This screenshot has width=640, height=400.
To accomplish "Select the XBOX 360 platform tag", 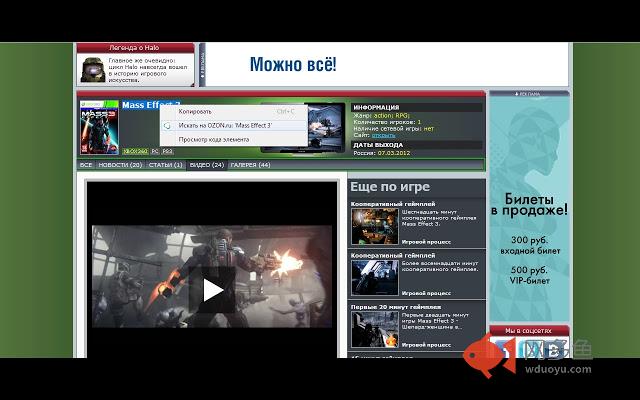I will point(135,151).
